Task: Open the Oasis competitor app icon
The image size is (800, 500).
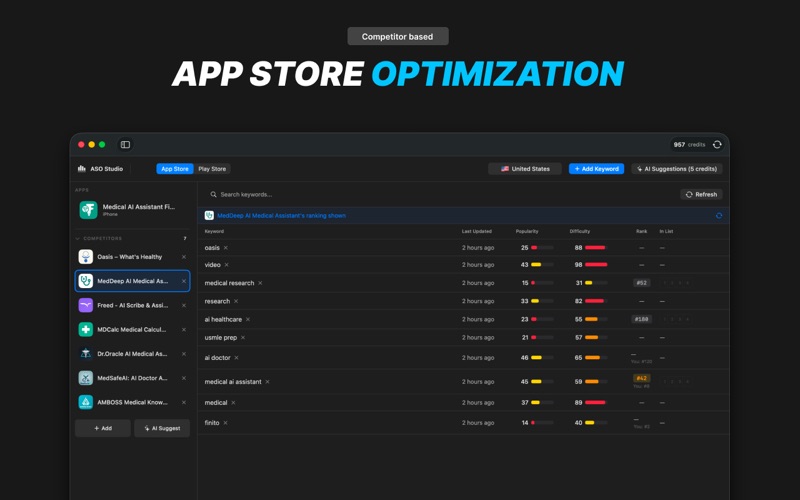Action: (86, 257)
